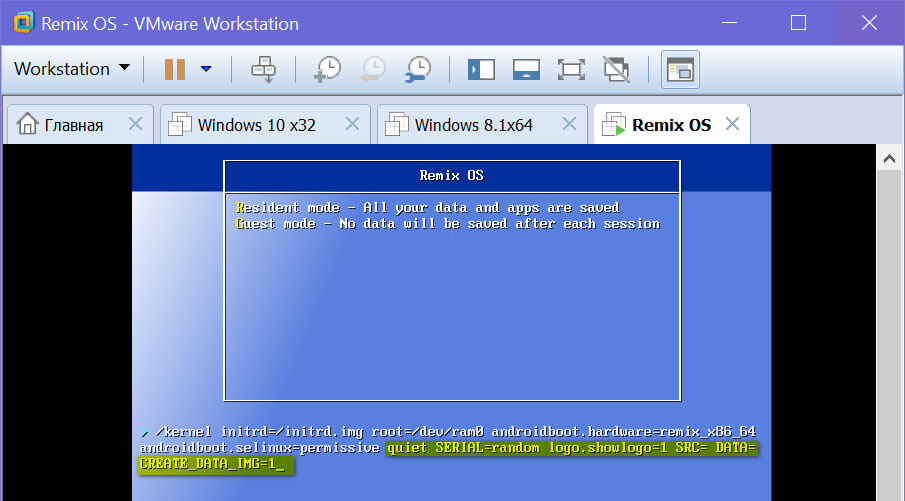Pause the virtual machine
This screenshot has height=501, width=905.
pyautogui.click(x=175, y=69)
